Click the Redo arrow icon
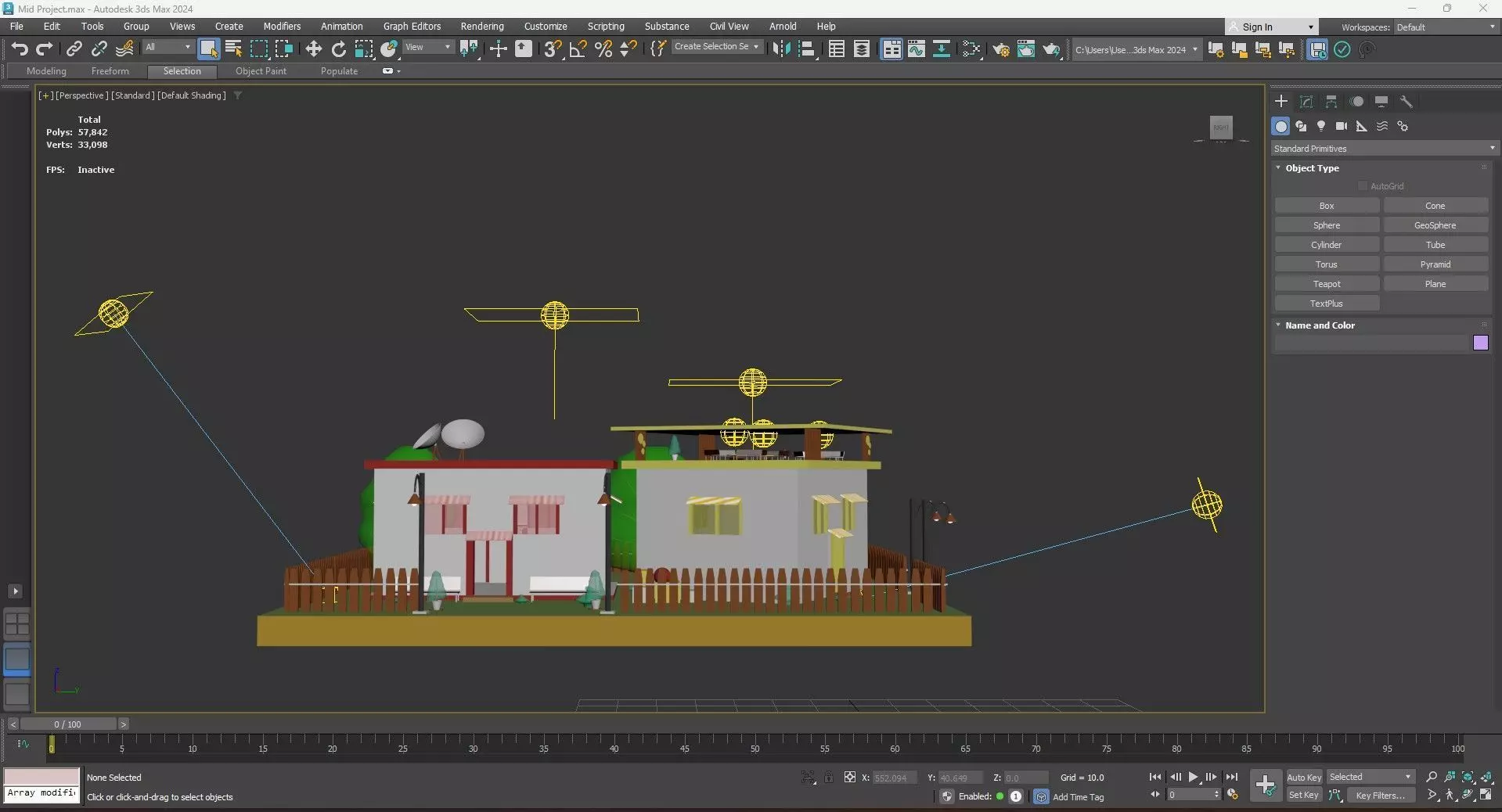 (45, 49)
